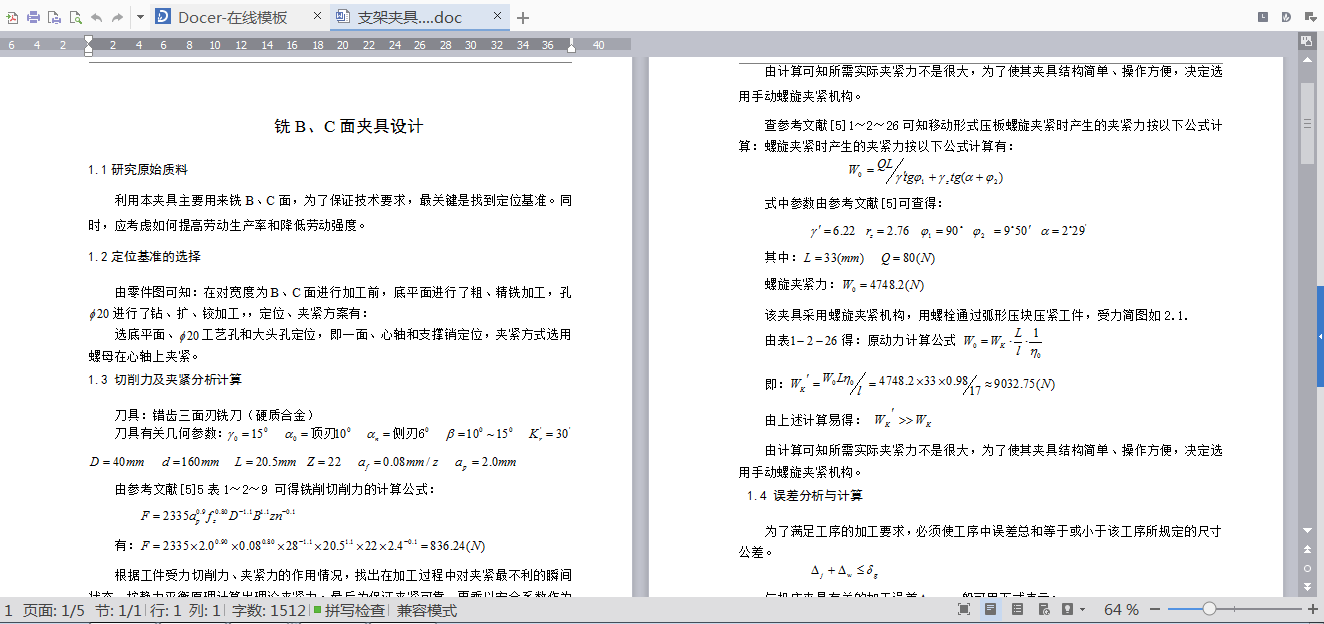This screenshot has height=624, width=1324.
Task: Open a new document tab with plus
Action: 523,17
